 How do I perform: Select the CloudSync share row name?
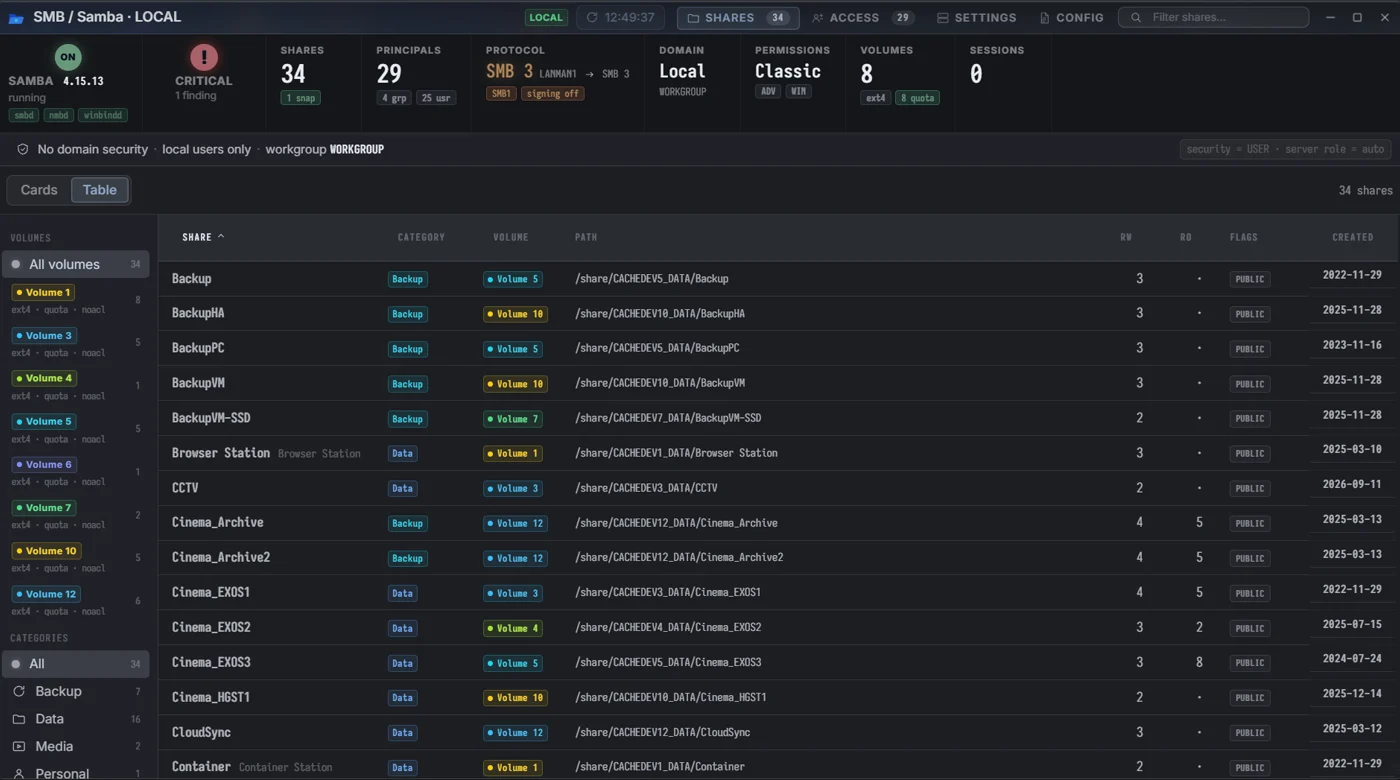pyautogui.click(x=201, y=732)
